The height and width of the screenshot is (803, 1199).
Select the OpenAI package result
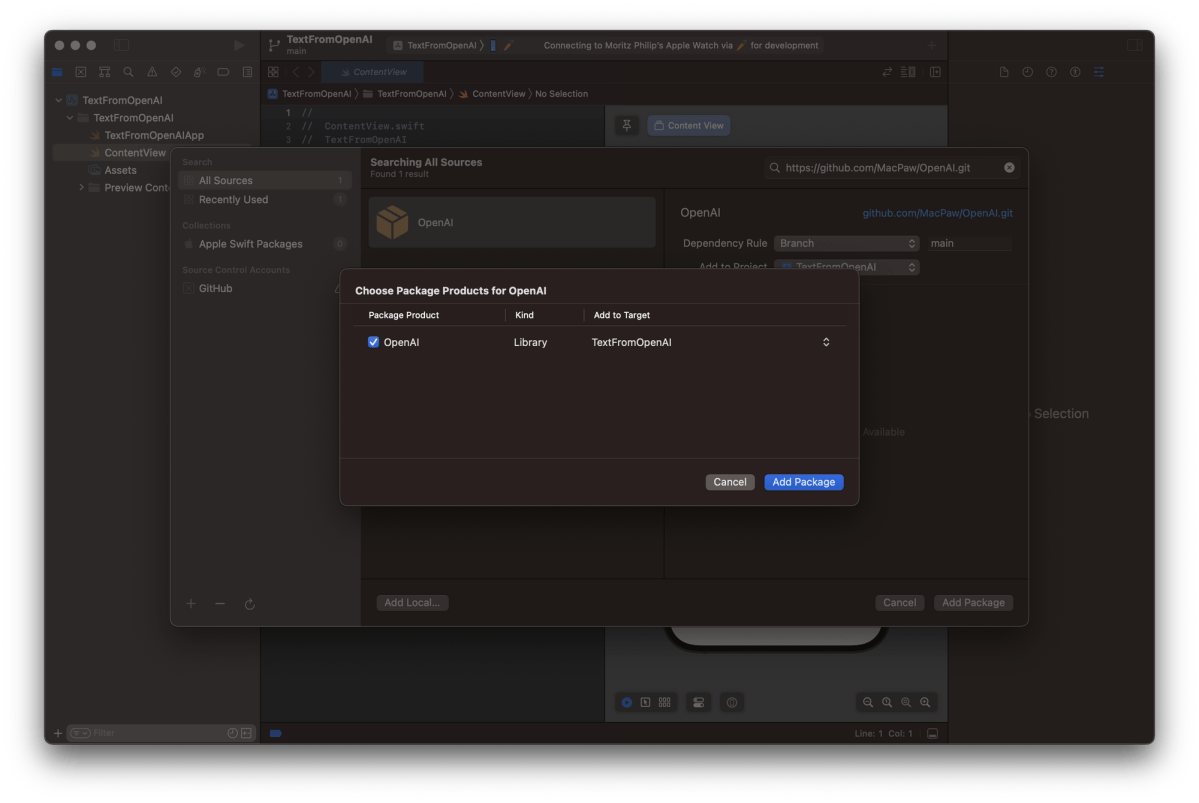coord(512,223)
